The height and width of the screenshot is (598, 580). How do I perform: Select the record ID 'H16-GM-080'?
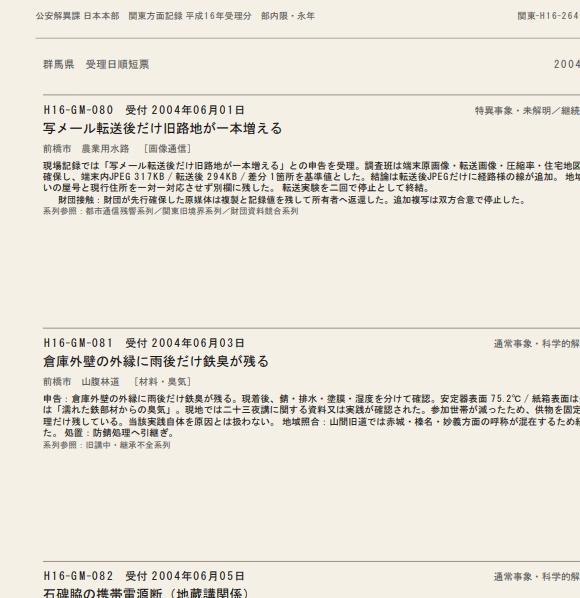tap(78, 110)
